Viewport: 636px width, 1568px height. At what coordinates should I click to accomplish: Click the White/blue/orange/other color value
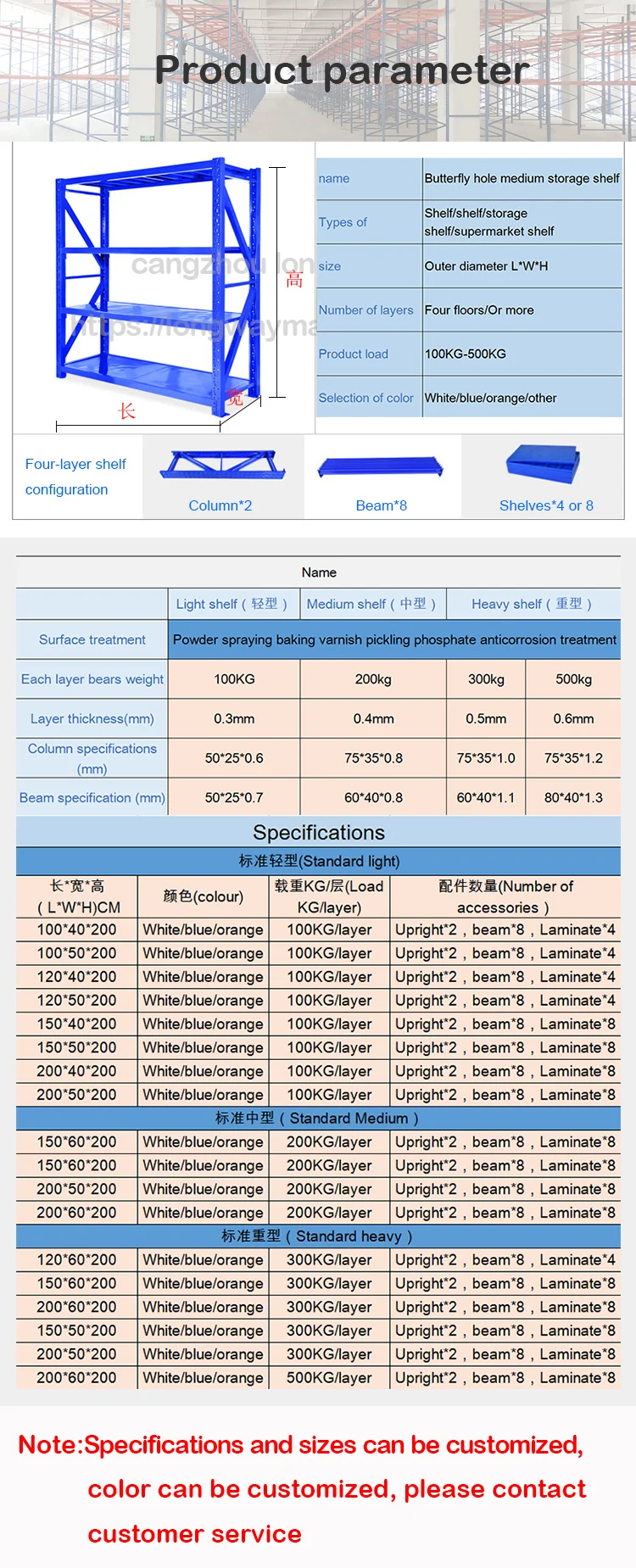491,398
